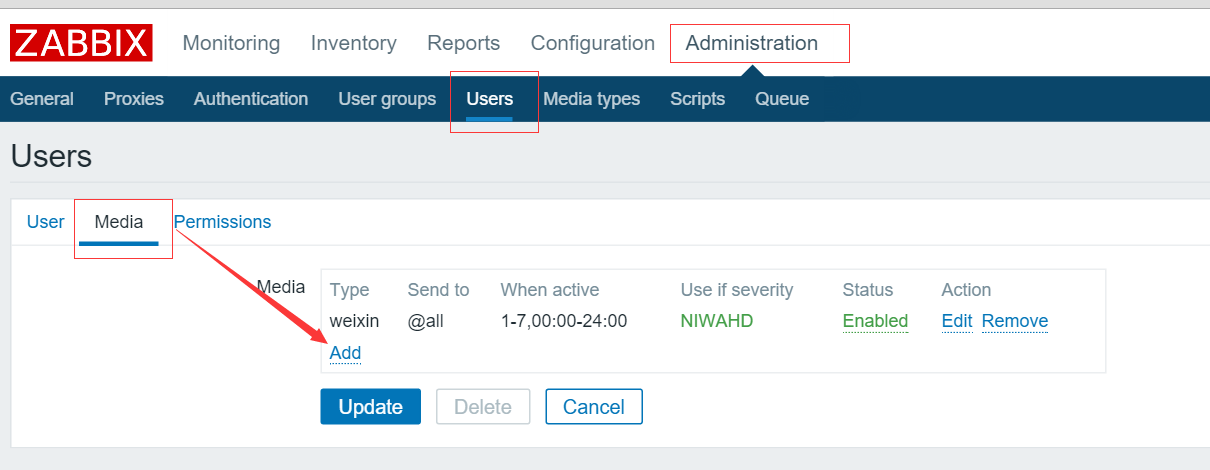This screenshot has height=470, width=1210.
Task: Open the Authentication section
Action: 251,99
